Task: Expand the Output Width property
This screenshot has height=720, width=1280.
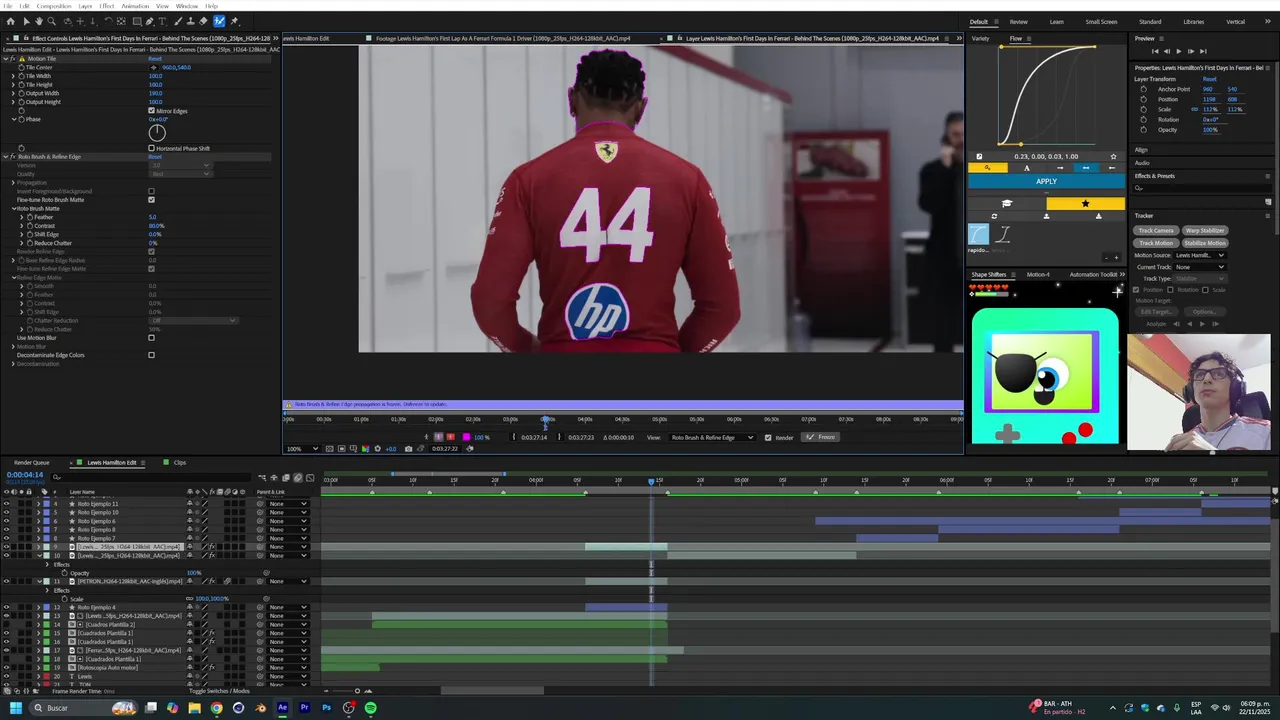Action: pos(13,93)
